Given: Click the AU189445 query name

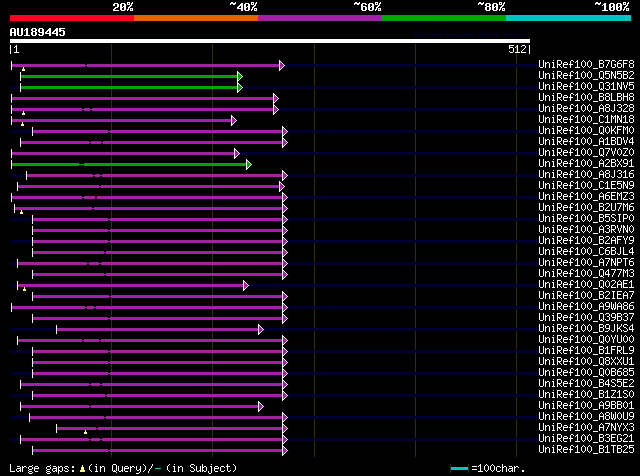Looking at the screenshot, I should pyautogui.click(x=38, y=32).
